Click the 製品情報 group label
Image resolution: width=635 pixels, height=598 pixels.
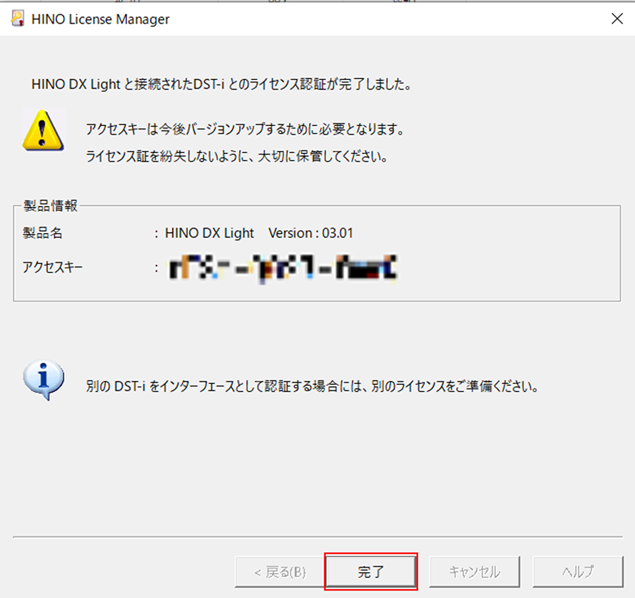point(50,206)
